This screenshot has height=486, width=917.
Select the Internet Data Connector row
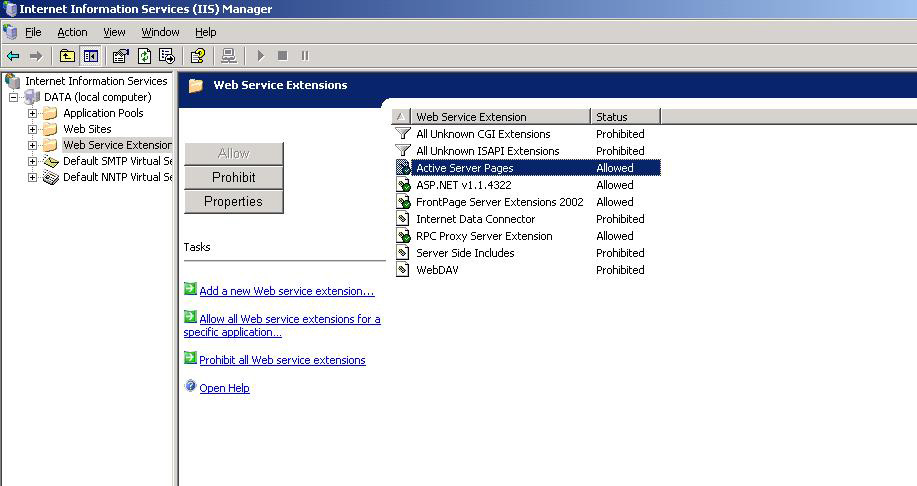point(528,219)
